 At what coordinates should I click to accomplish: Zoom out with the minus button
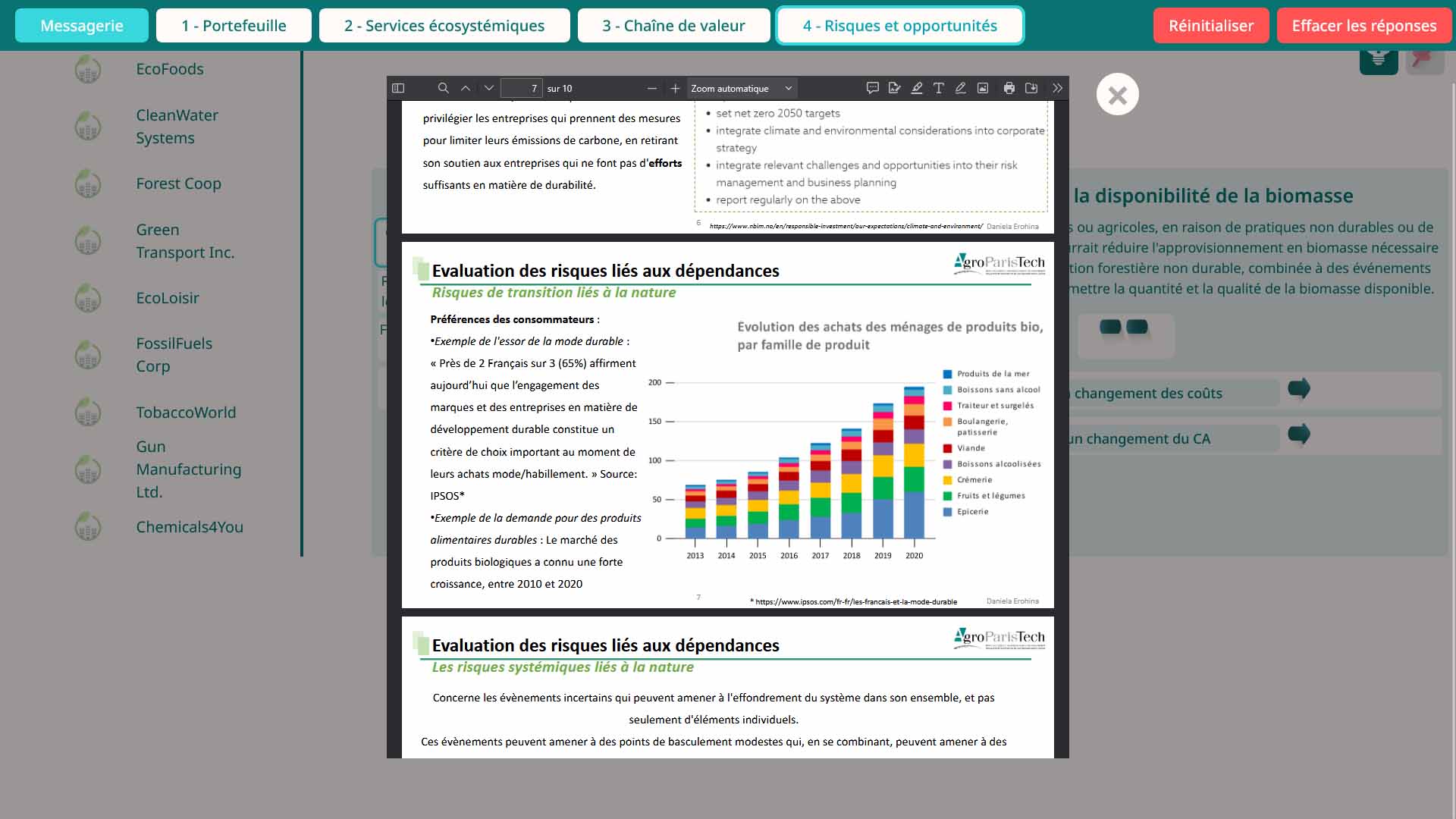pyautogui.click(x=651, y=89)
